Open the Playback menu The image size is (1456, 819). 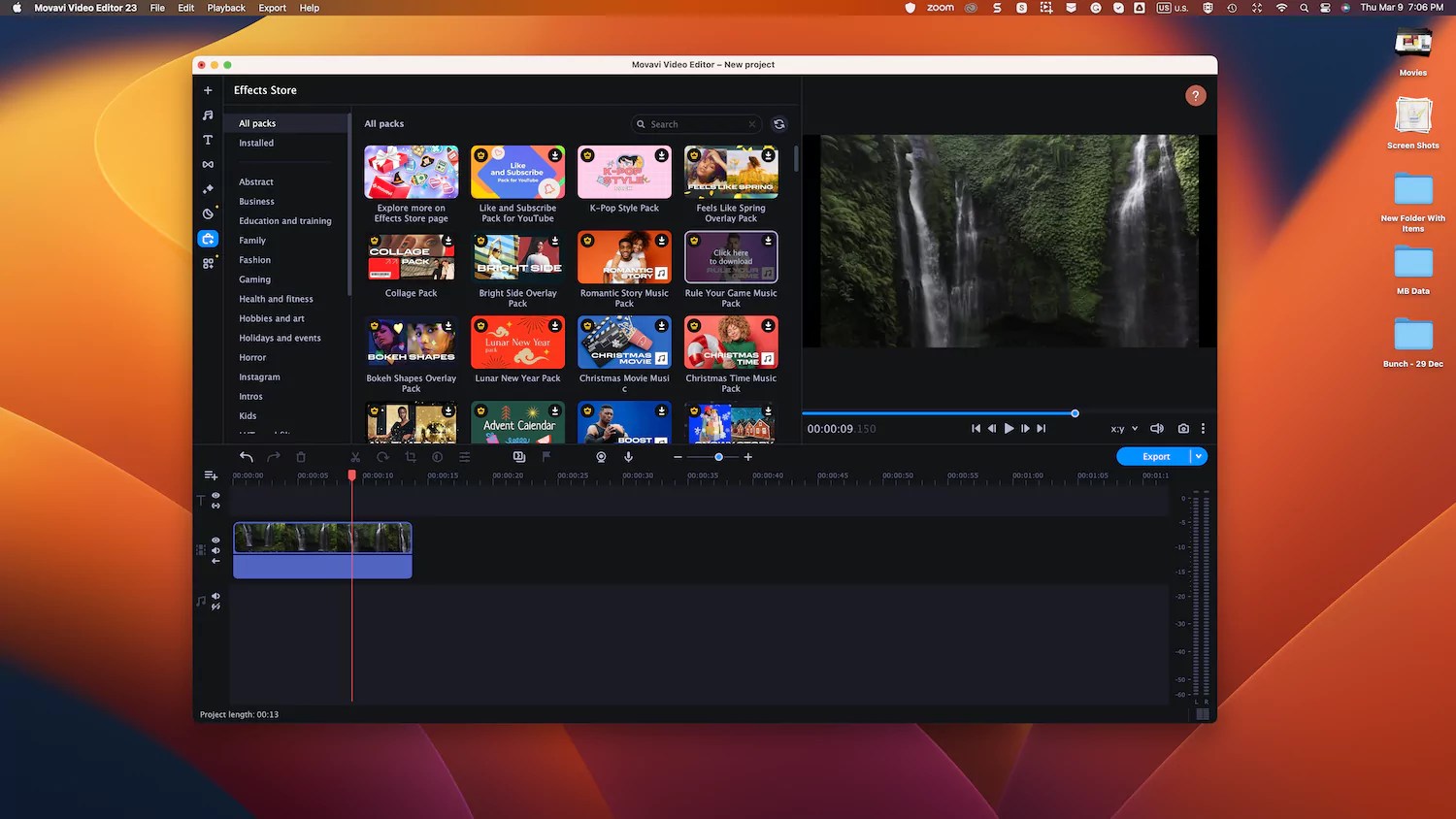pos(226,8)
